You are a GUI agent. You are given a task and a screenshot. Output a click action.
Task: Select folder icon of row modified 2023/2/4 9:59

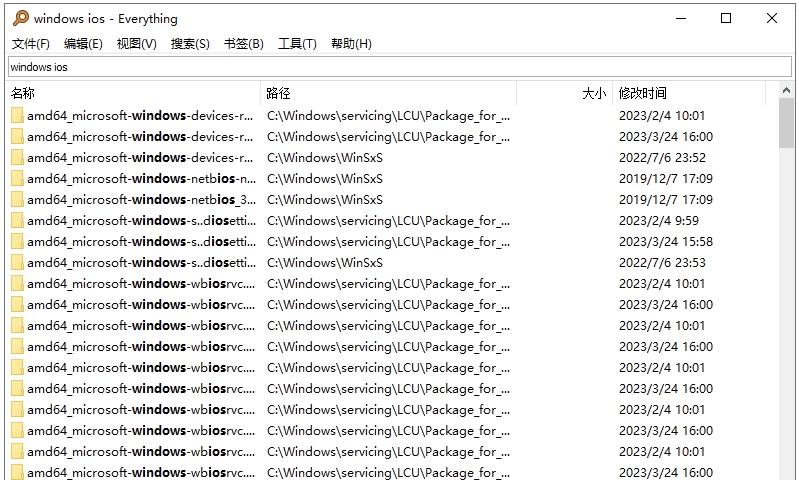click(x=17, y=220)
